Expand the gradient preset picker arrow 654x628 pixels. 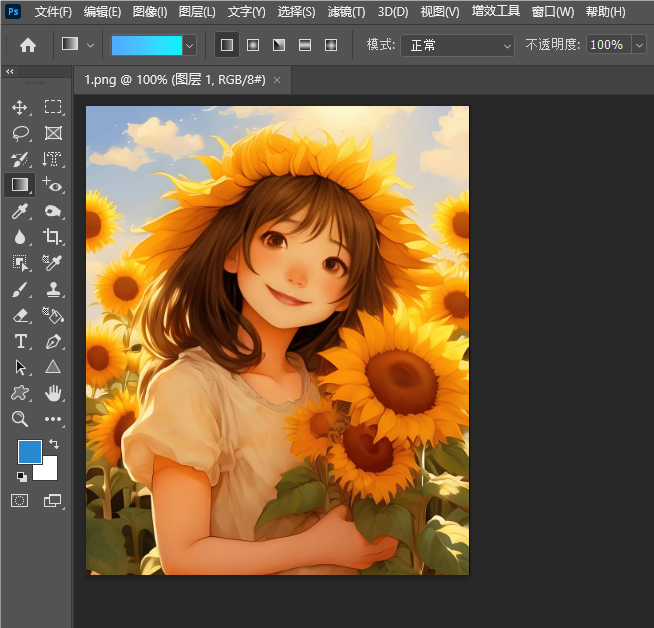tap(189, 45)
